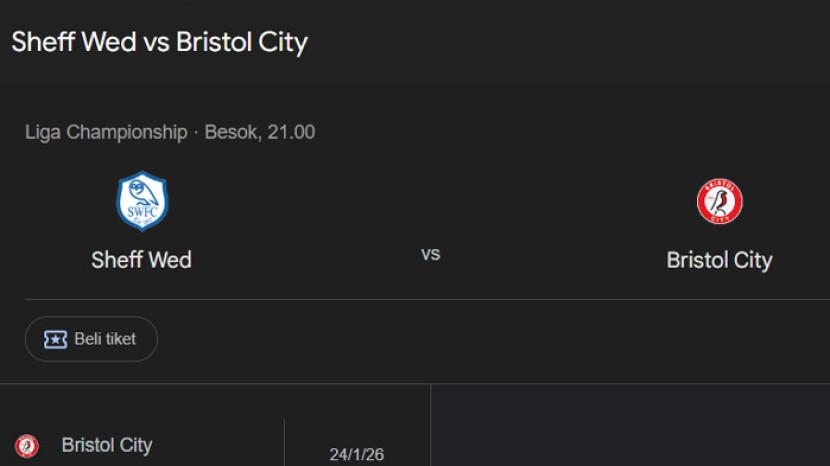This screenshot has width=830, height=466.
Task: Click the 24/1/26 match date
Action: click(356, 455)
